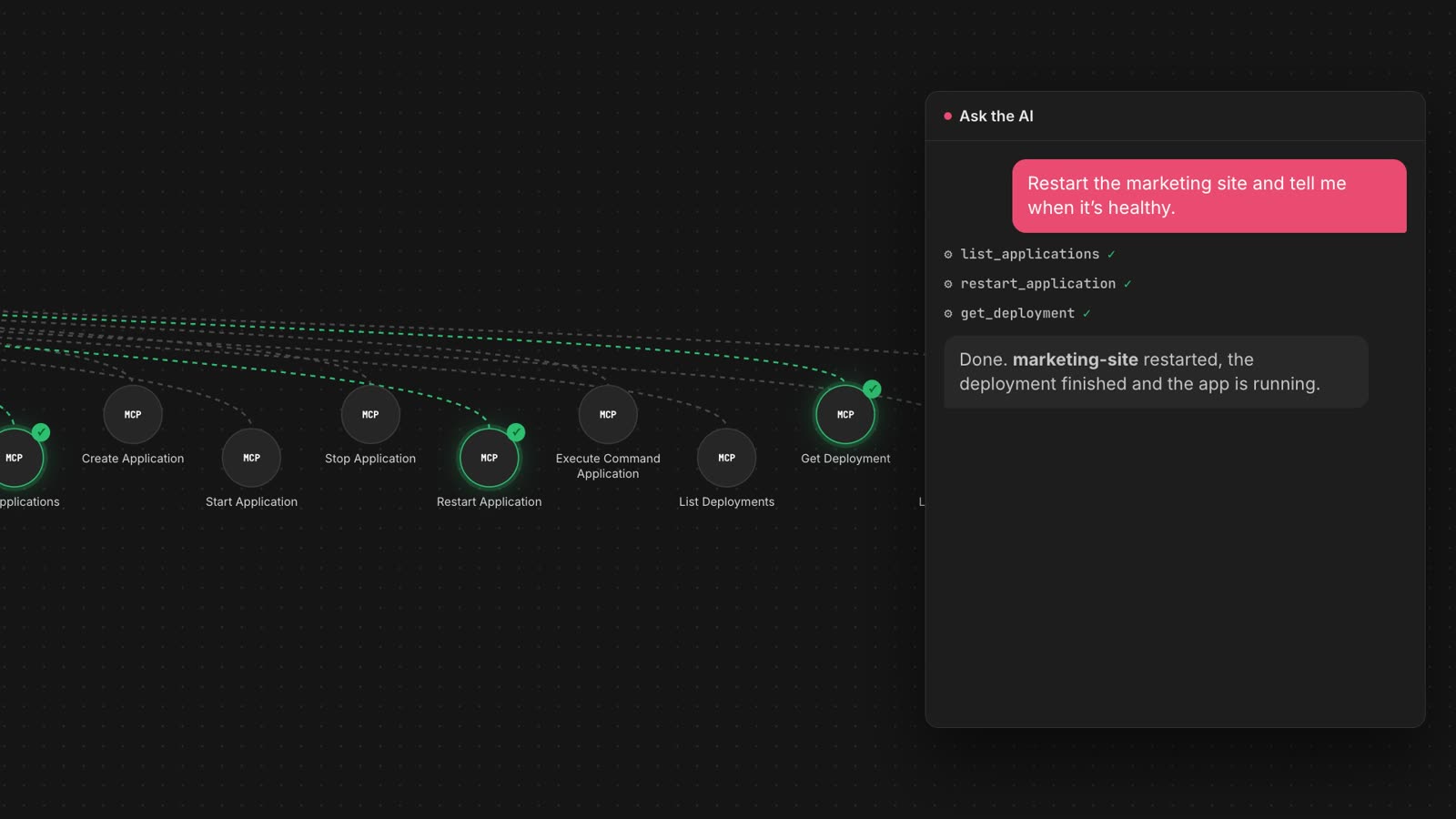Click the gear icon beside get_deployment
The height and width of the screenshot is (819, 1456).
[x=948, y=314]
